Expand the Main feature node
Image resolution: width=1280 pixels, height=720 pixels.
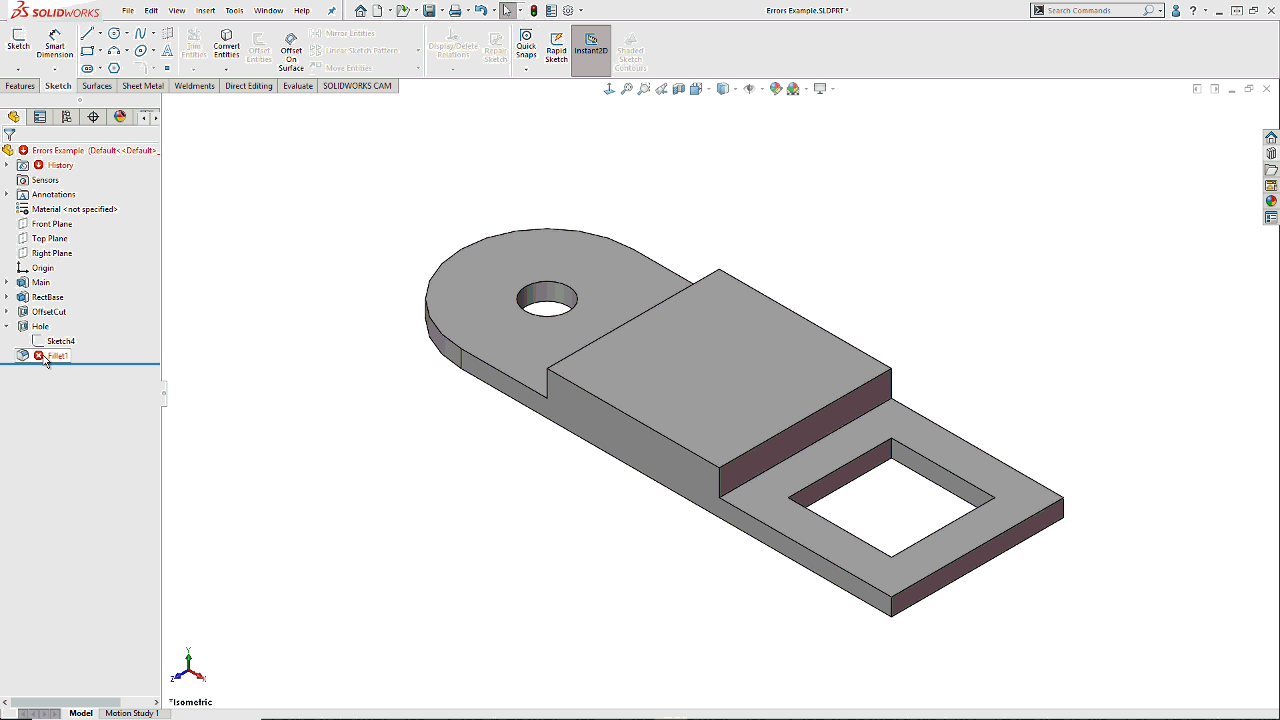tap(6, 282)
